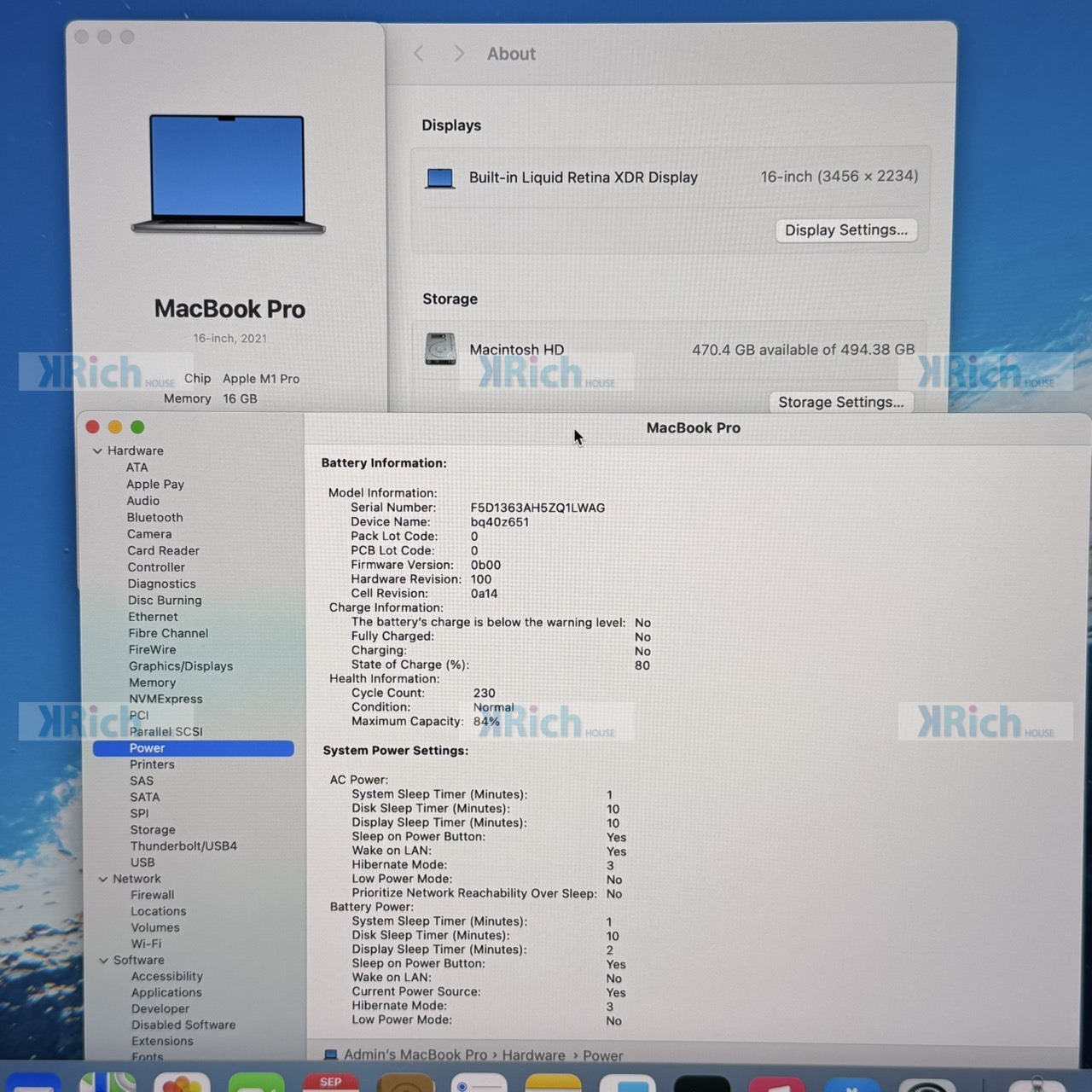
Task: Select Card Reader in the sidebar
Action: click(164, 550)
